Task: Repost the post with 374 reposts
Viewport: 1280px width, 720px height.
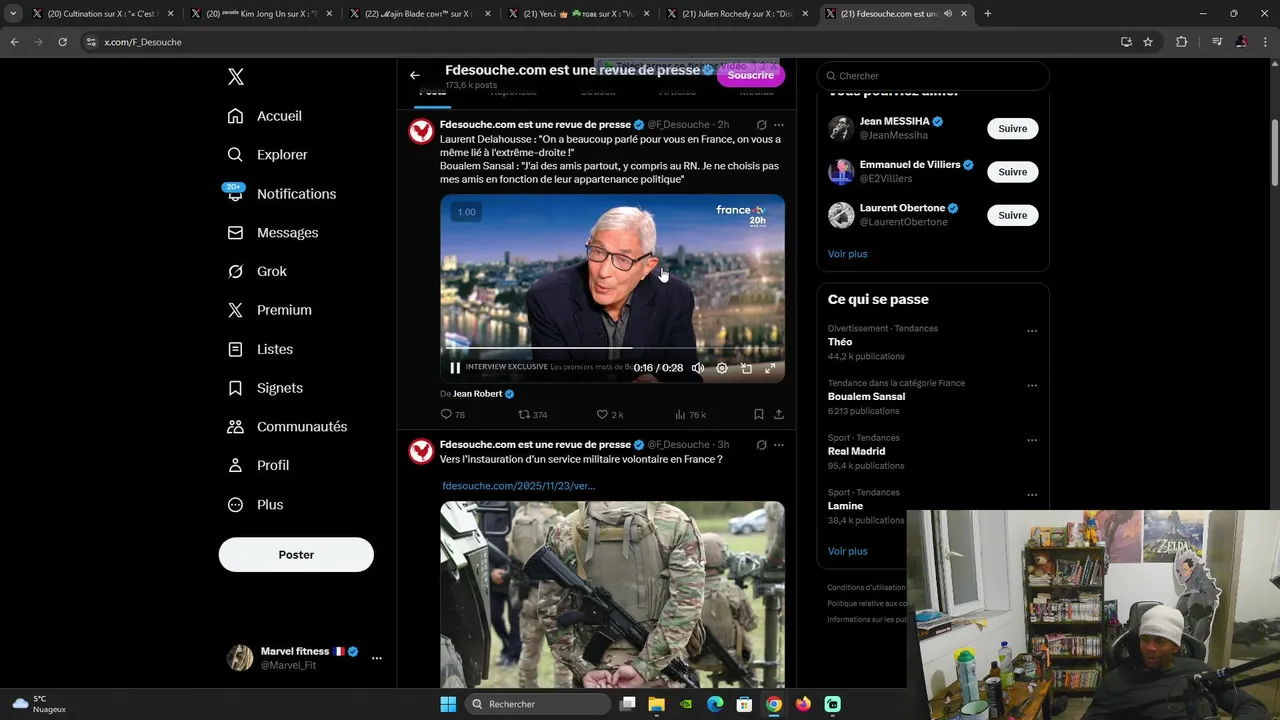Action: (x=532, y=414)
